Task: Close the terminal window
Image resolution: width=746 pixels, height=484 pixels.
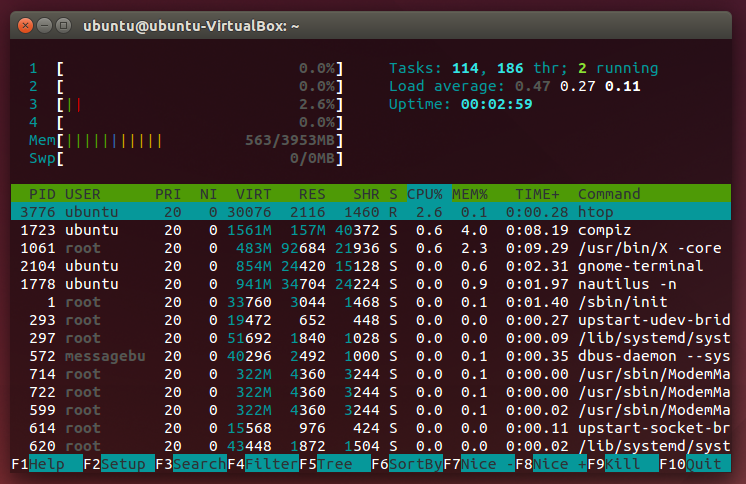Action: point(25,25)
